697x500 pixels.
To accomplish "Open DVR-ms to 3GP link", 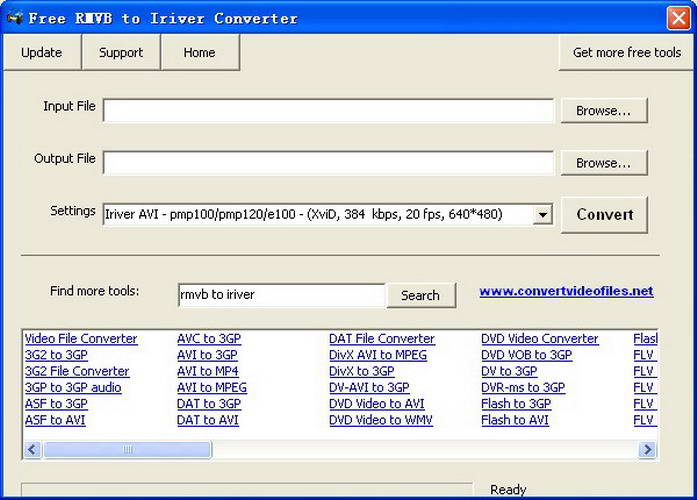I will pos(523,388).
